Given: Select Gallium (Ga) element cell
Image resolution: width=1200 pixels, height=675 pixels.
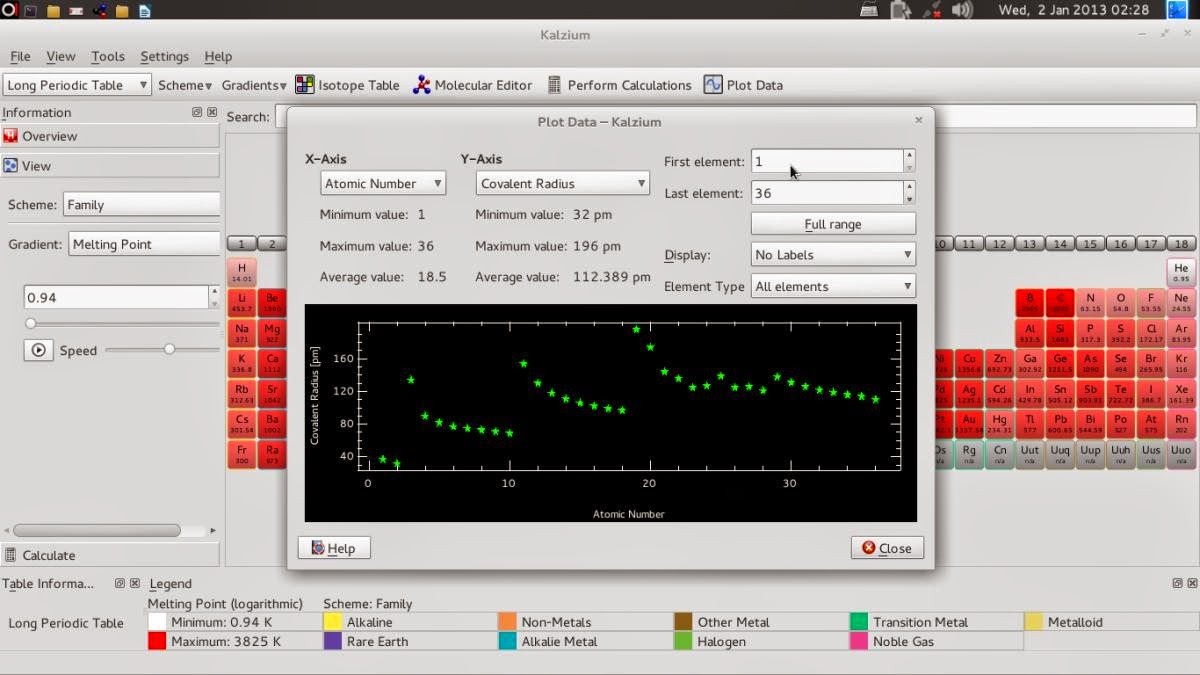Looking at the screenshot, I should tap(1031, 363).
